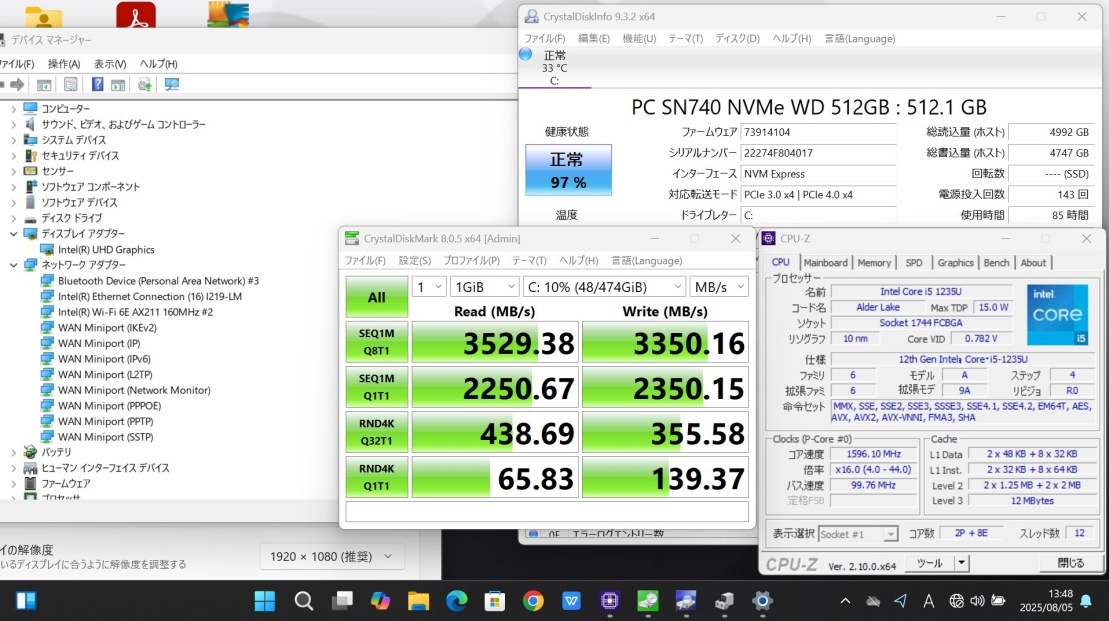The image size is (1109, 621).
Task: Switch to the Bench tab in CPU-Z
Action: (997, 262)
